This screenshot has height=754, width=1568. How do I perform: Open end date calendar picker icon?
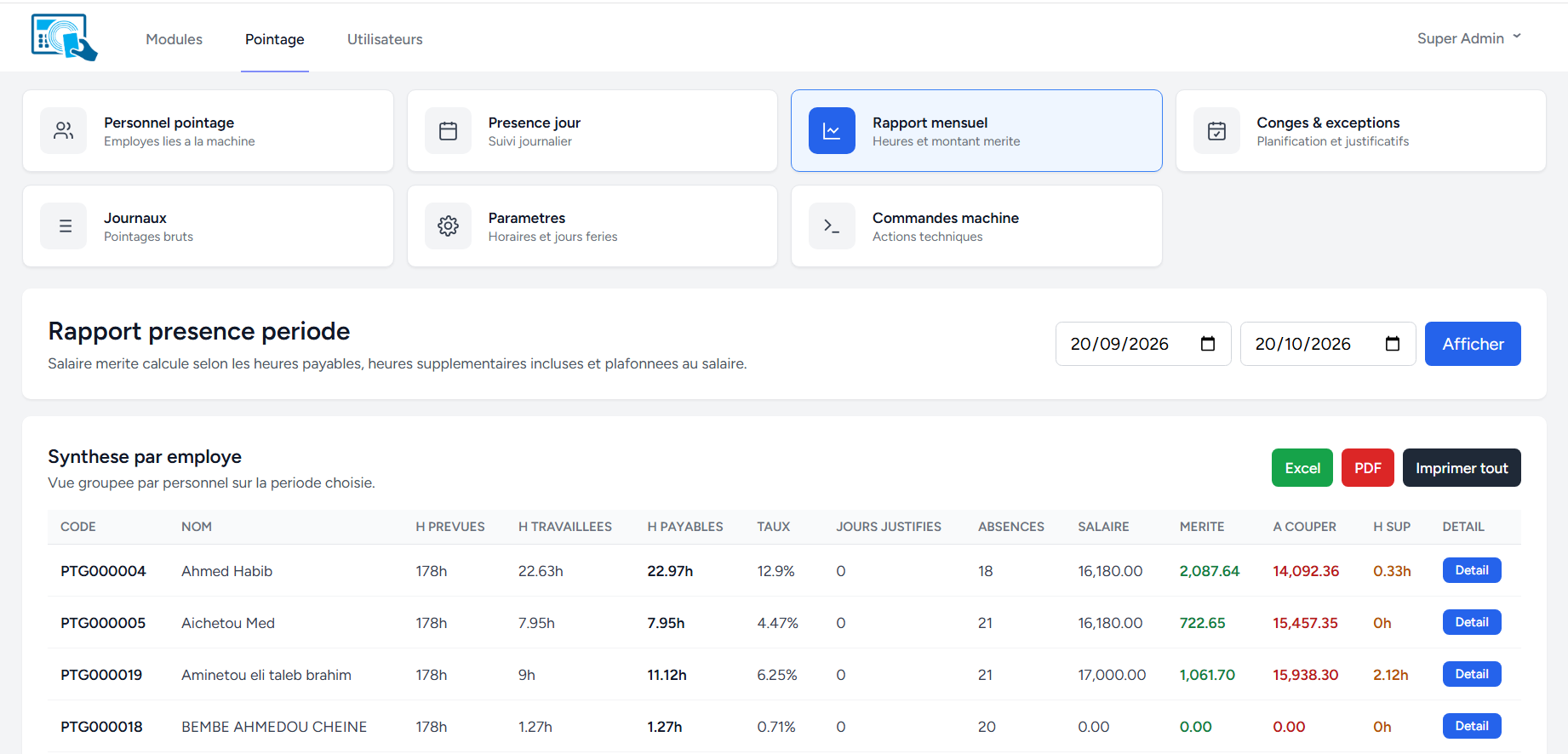click(1392, 344)
